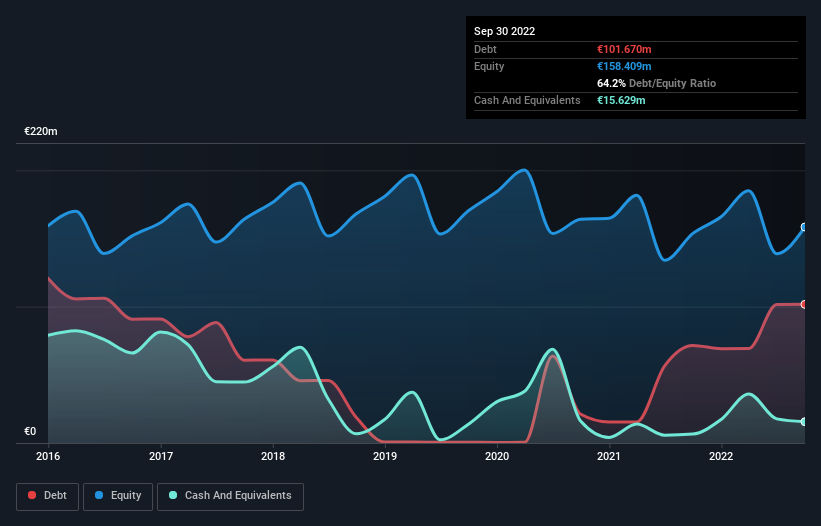Click the Debt label in tooltip
The height and width of the screenshot is (526, 821).
point(485,49)
